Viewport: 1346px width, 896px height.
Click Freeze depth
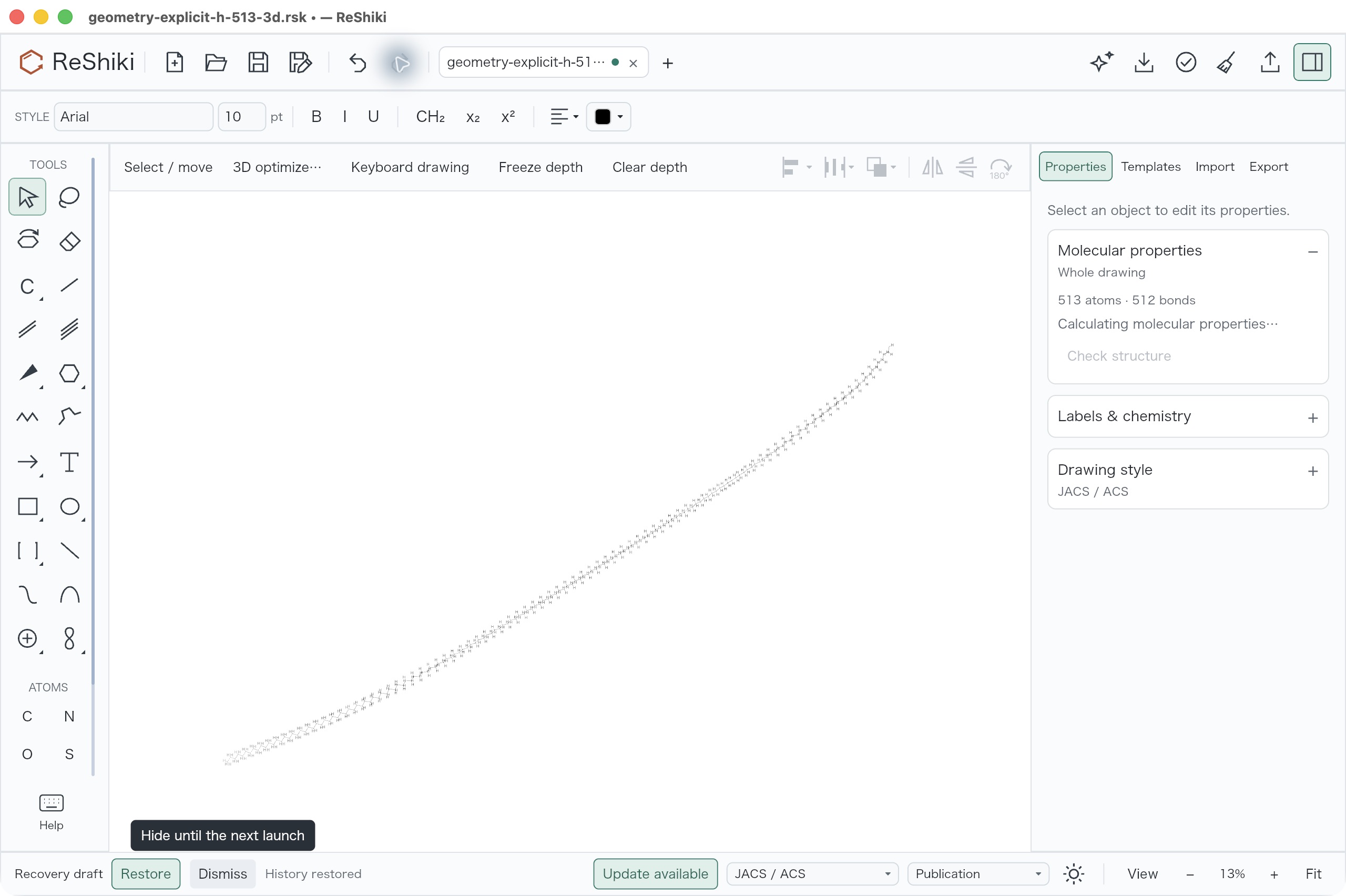(x=540, y=167)
